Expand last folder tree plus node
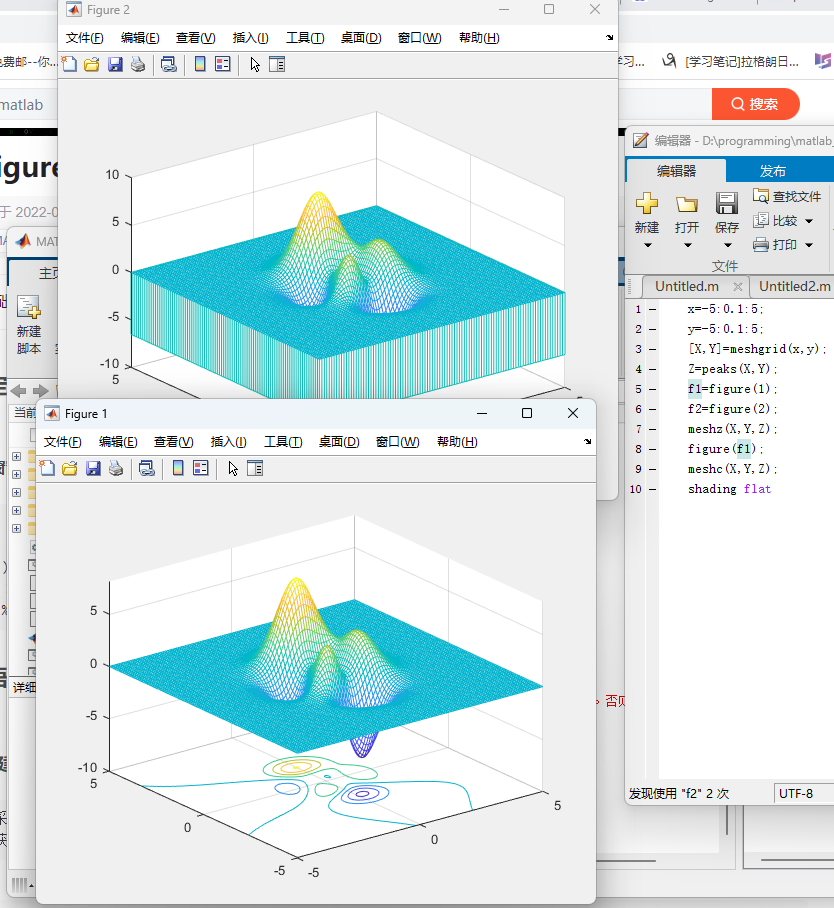The height and width of the screenshot is (908, 834). [x=16, y=529]
